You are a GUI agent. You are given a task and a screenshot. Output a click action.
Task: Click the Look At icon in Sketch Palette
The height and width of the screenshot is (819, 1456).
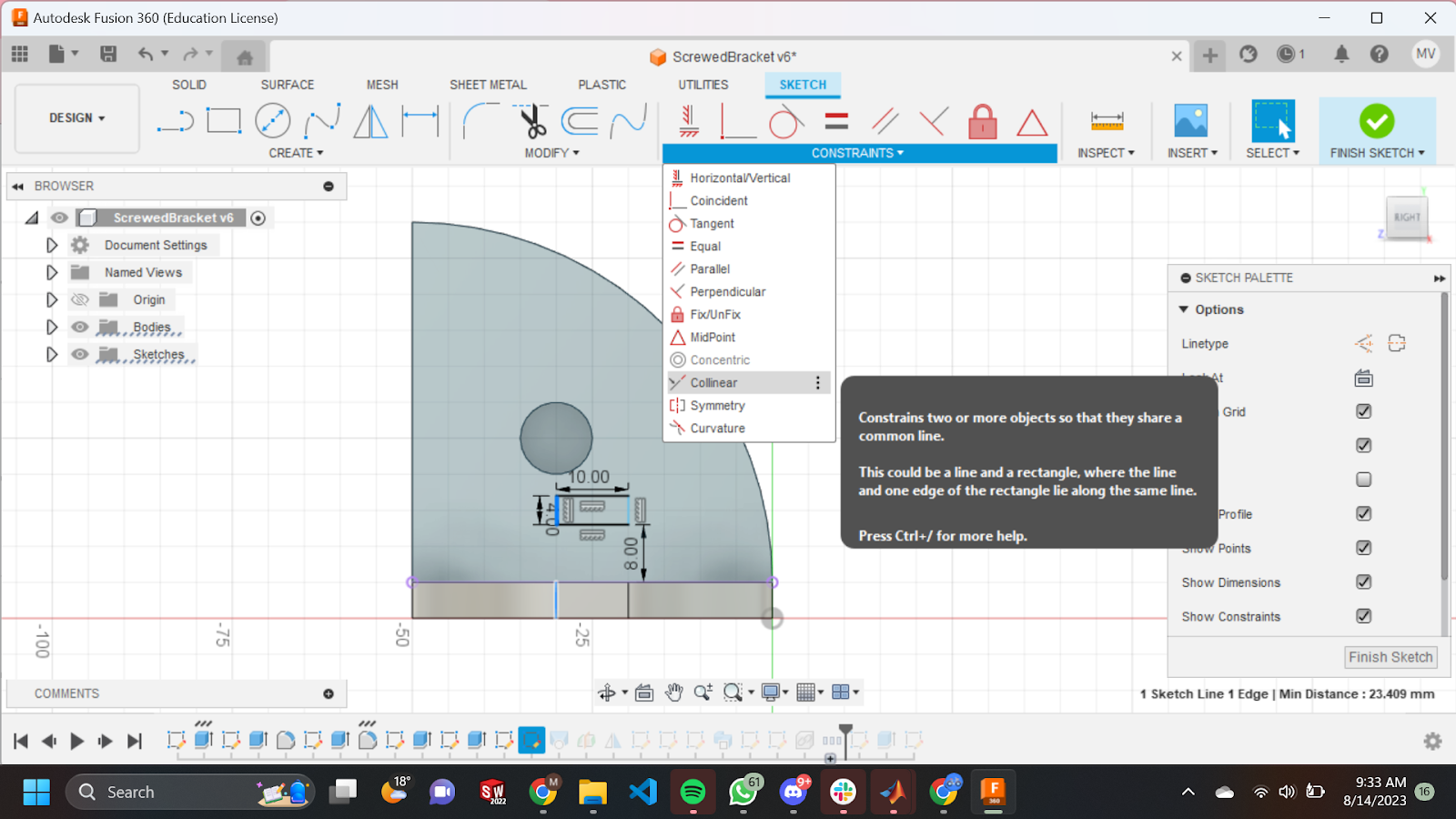1363,378
